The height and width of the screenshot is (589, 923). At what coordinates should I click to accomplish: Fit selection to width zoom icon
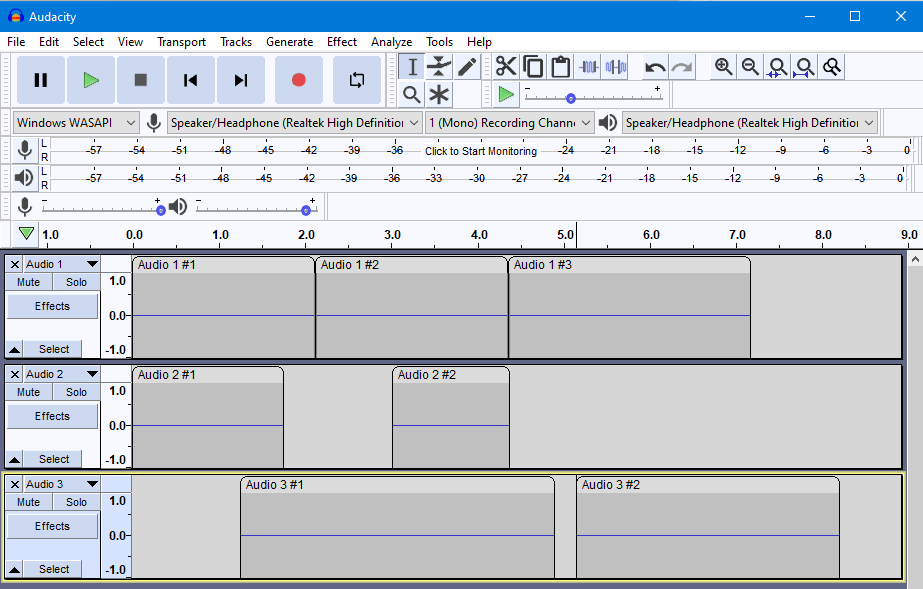pos(778,66)
